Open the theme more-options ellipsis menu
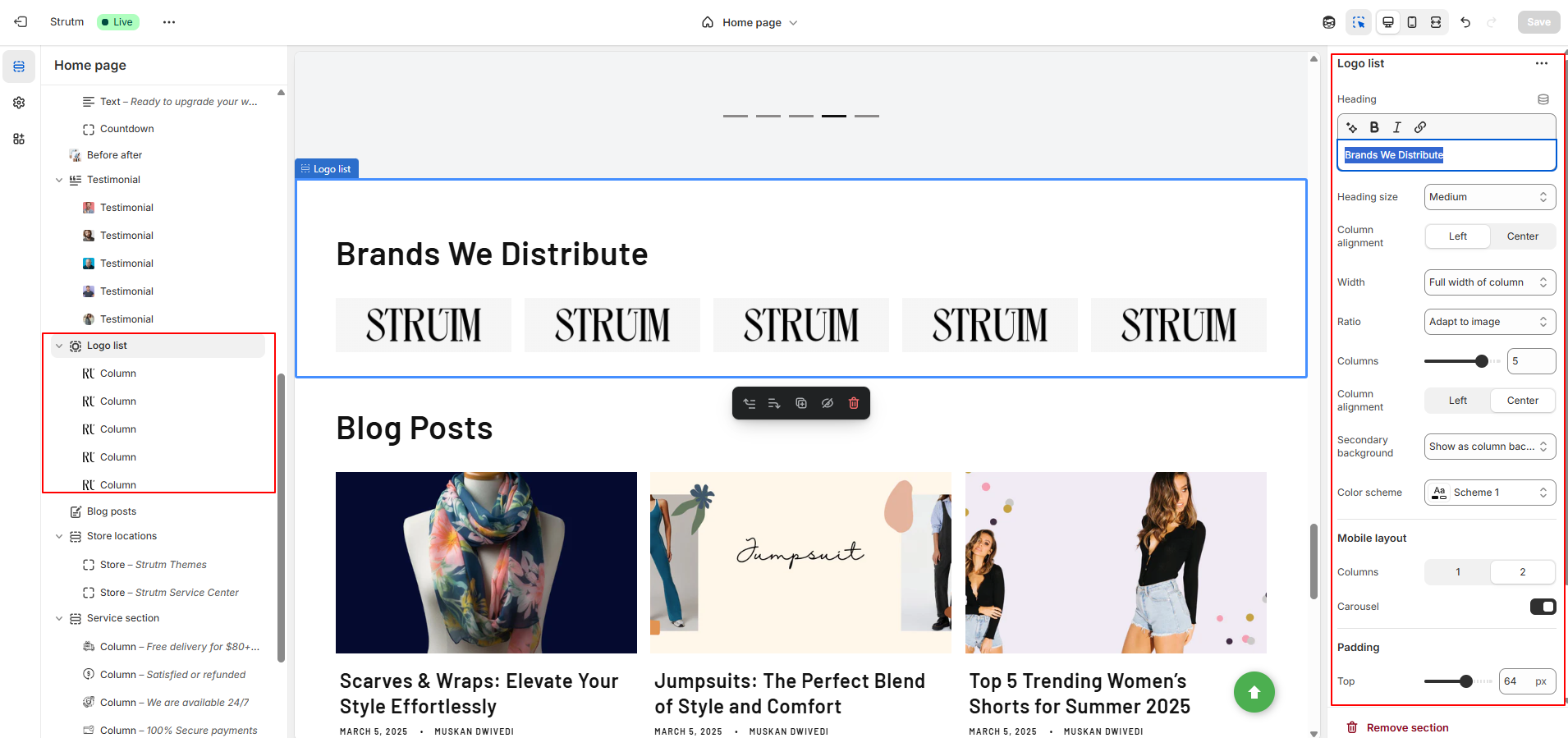Image resolution: width=1568 pixels, height=738 pixels. point(169,22)
